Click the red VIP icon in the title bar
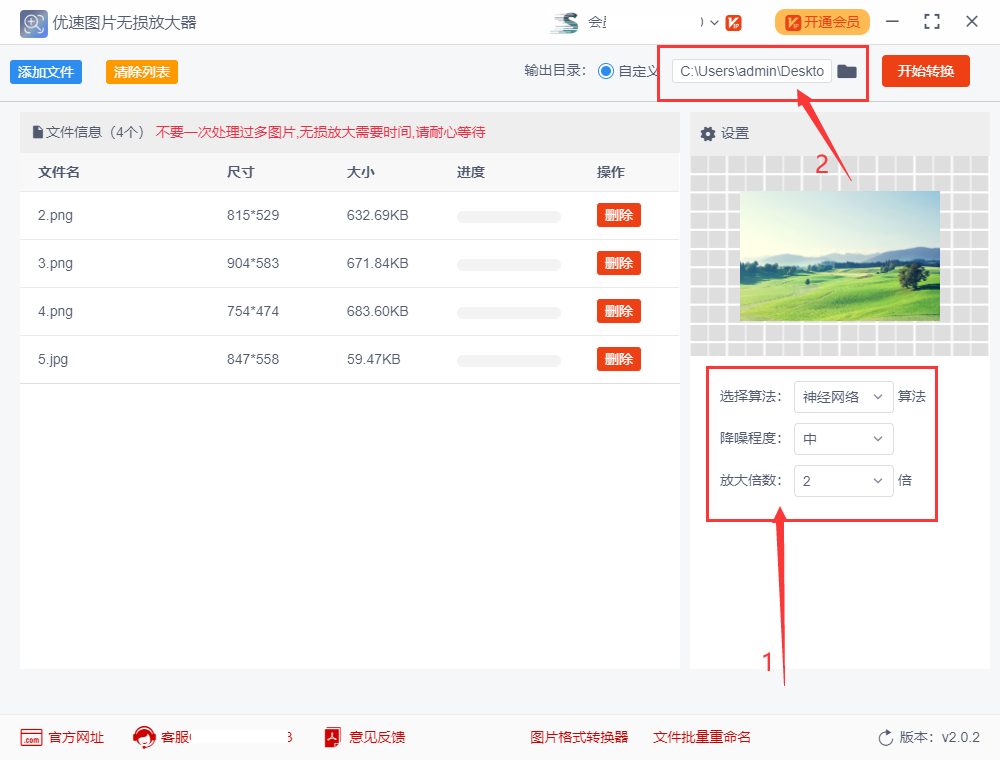 click(x=735, y=22)
